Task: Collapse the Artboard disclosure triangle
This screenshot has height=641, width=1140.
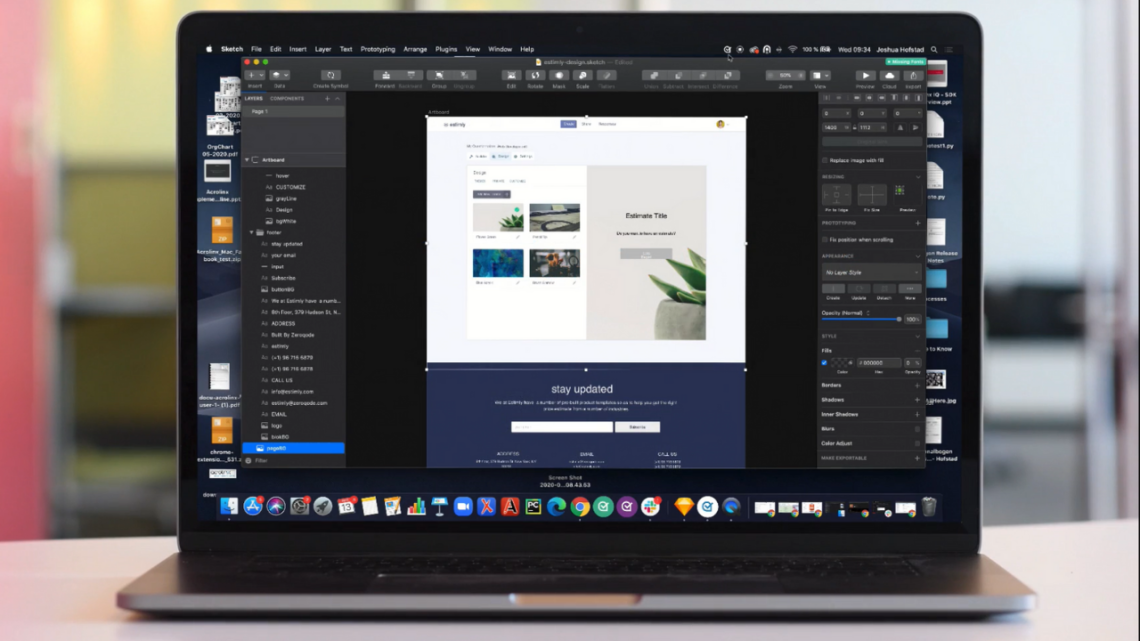Action: 247,160
